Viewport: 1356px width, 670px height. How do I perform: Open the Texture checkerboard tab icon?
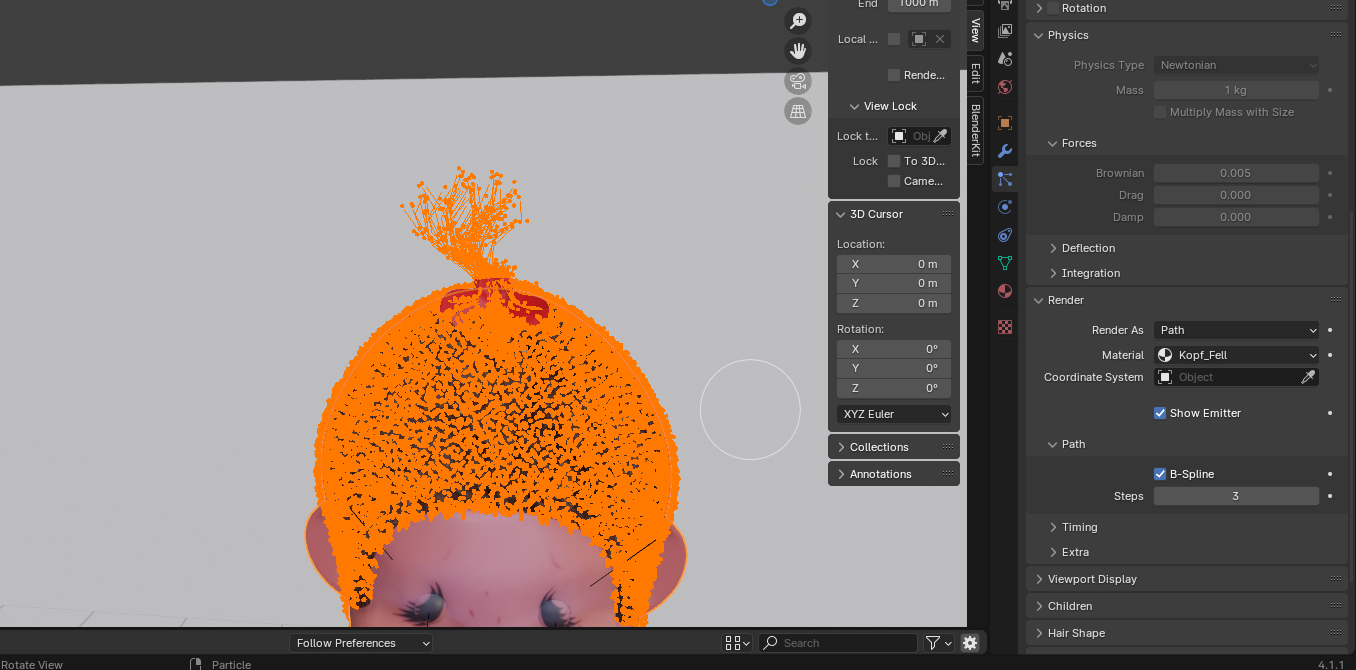[1005, 327]
